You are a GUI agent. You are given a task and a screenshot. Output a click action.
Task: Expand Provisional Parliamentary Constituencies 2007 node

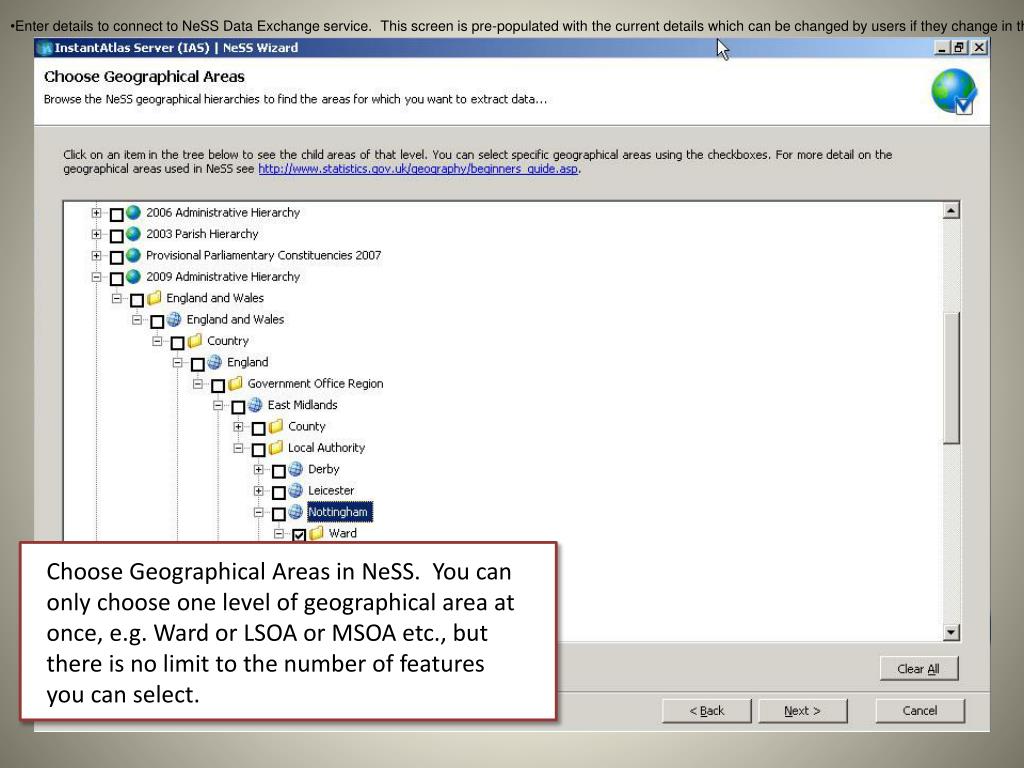point(97,255)
